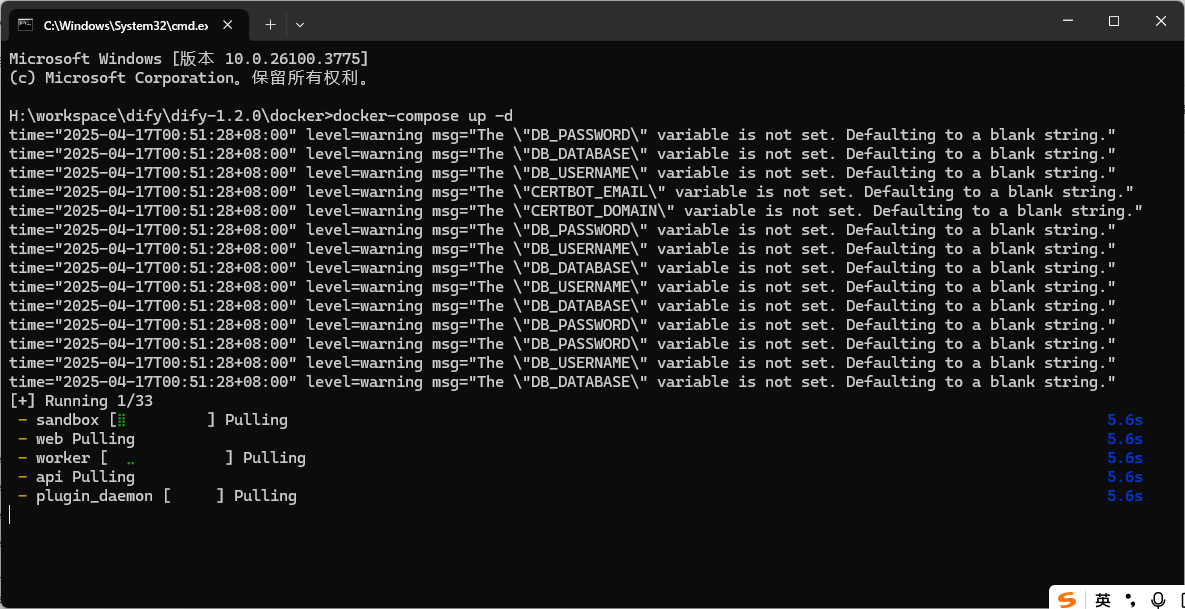This screenshot has height=609, width=1185.
Task: Click the "[+] Running 1/33" status line
Action: click(81, 401)
